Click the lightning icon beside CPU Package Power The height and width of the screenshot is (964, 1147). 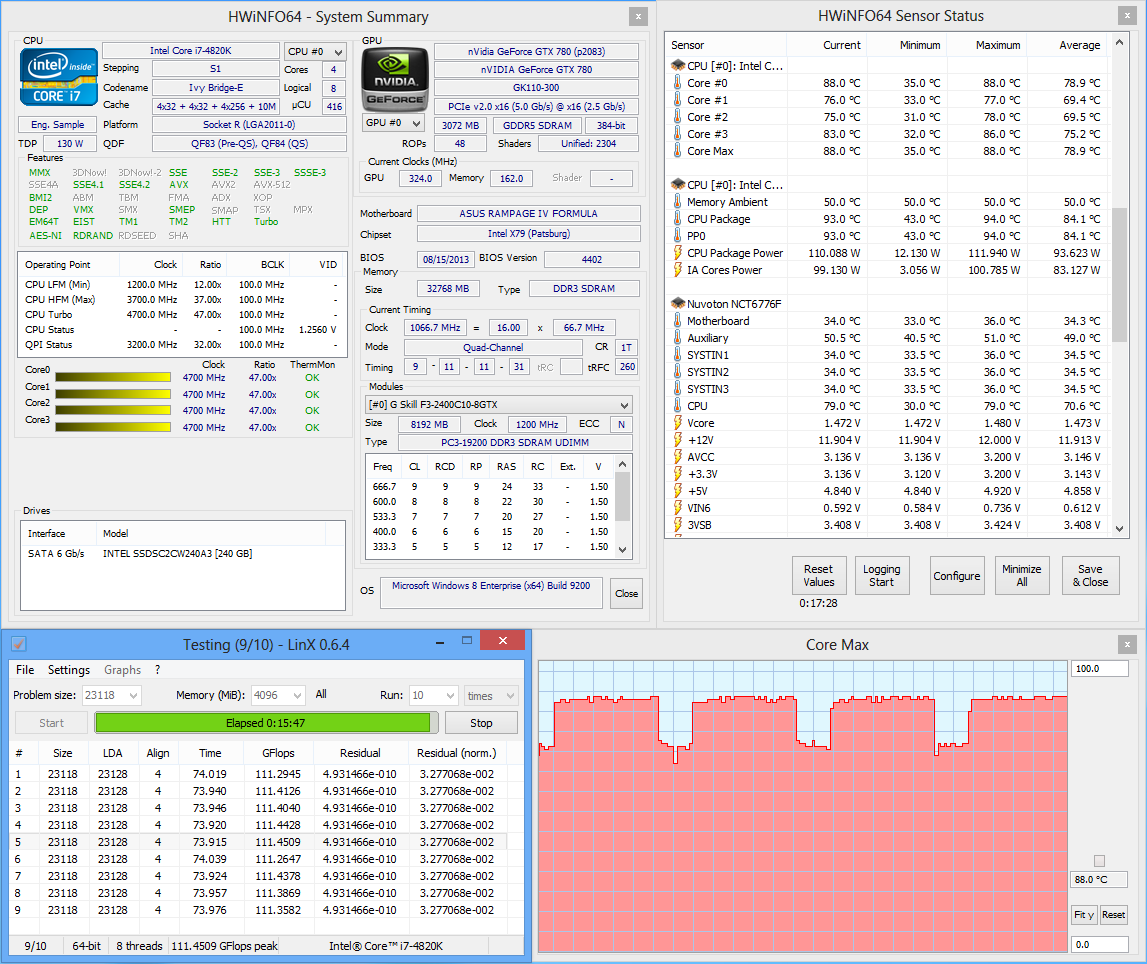[677, 253]
